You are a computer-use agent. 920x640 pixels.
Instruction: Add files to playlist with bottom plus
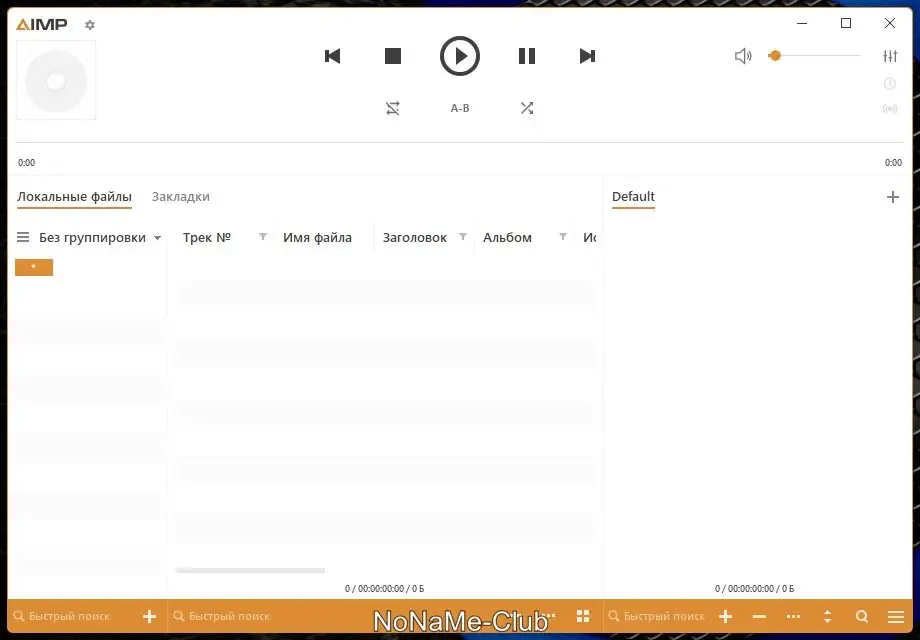726,617
